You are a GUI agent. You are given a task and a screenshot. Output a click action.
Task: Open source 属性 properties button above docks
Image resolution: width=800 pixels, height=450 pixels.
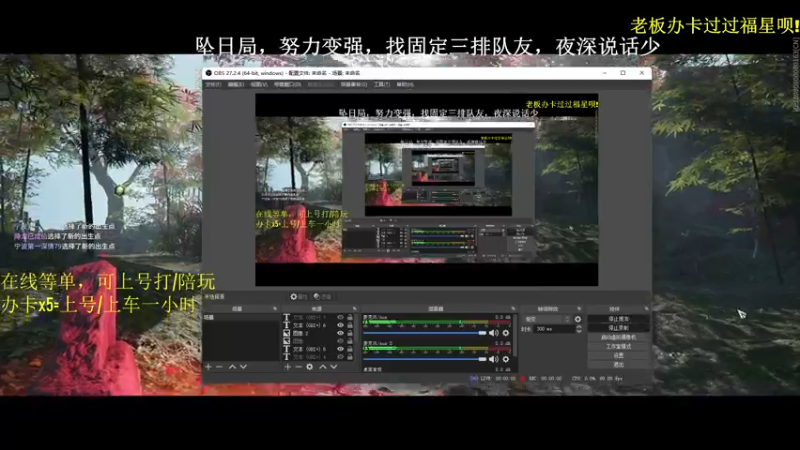click(x=298, y=296)
